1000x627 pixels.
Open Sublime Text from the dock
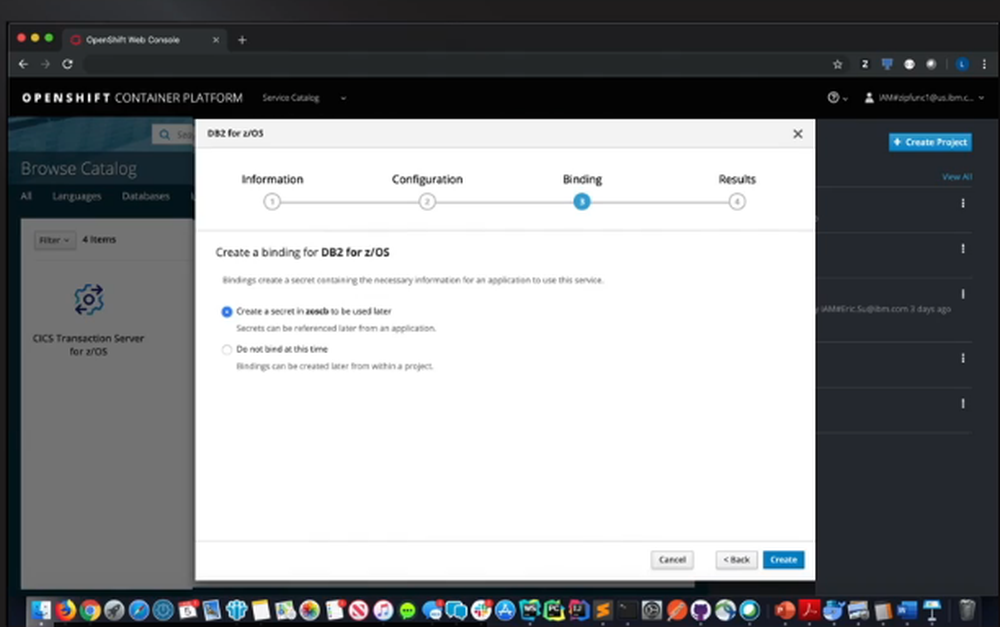coord(602,610)
